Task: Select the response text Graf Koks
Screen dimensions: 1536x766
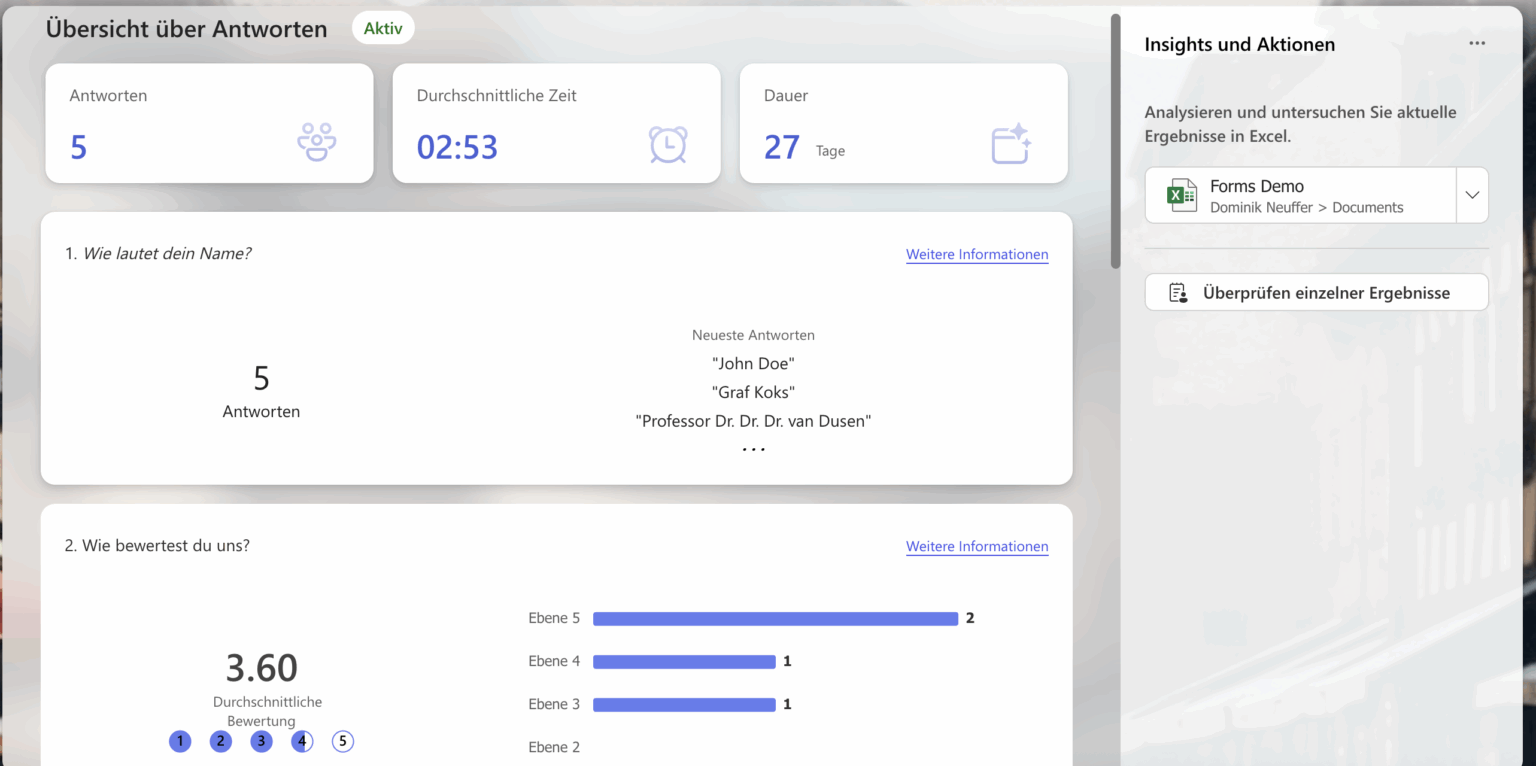Action: coord(753,391)
